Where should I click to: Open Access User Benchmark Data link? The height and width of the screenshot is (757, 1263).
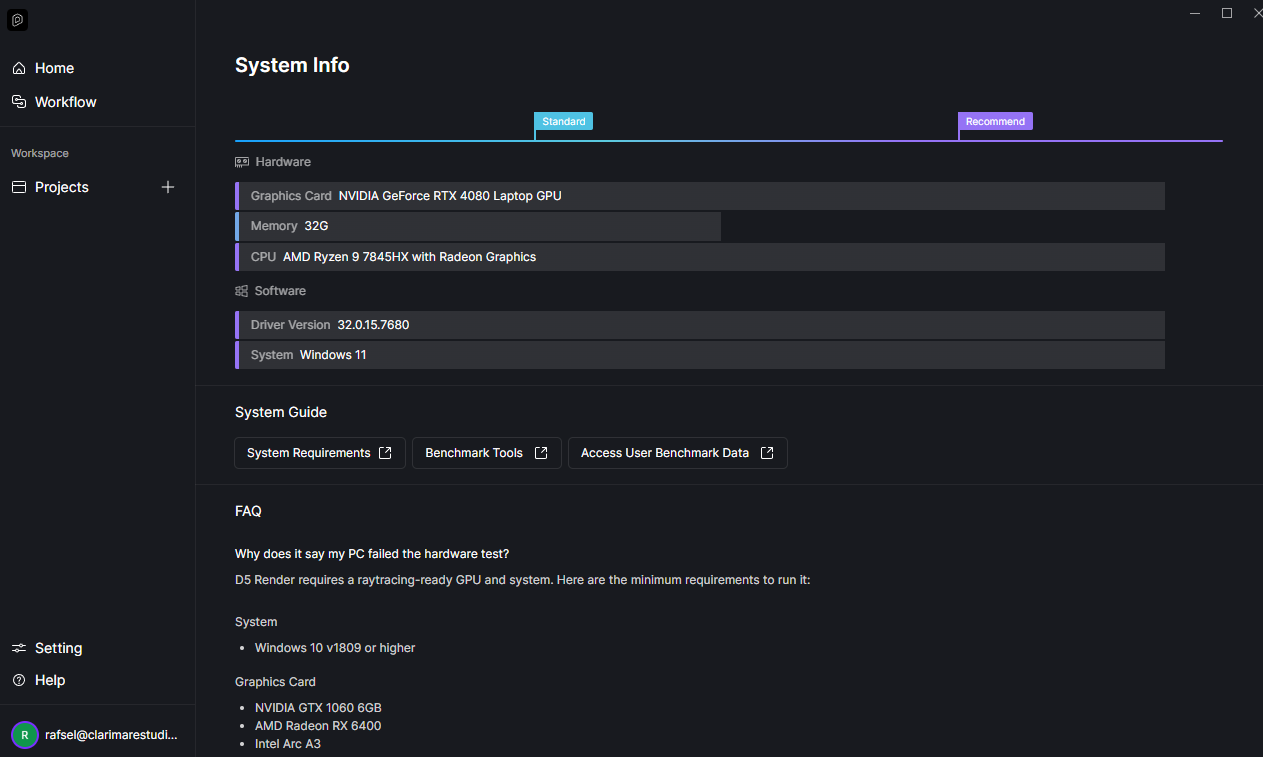click(x=678, y=453)
